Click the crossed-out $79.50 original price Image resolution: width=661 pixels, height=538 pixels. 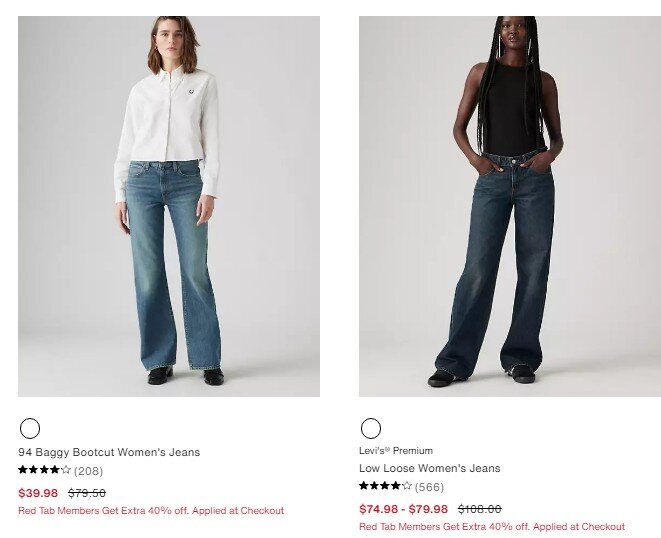(x=87, y=493)
